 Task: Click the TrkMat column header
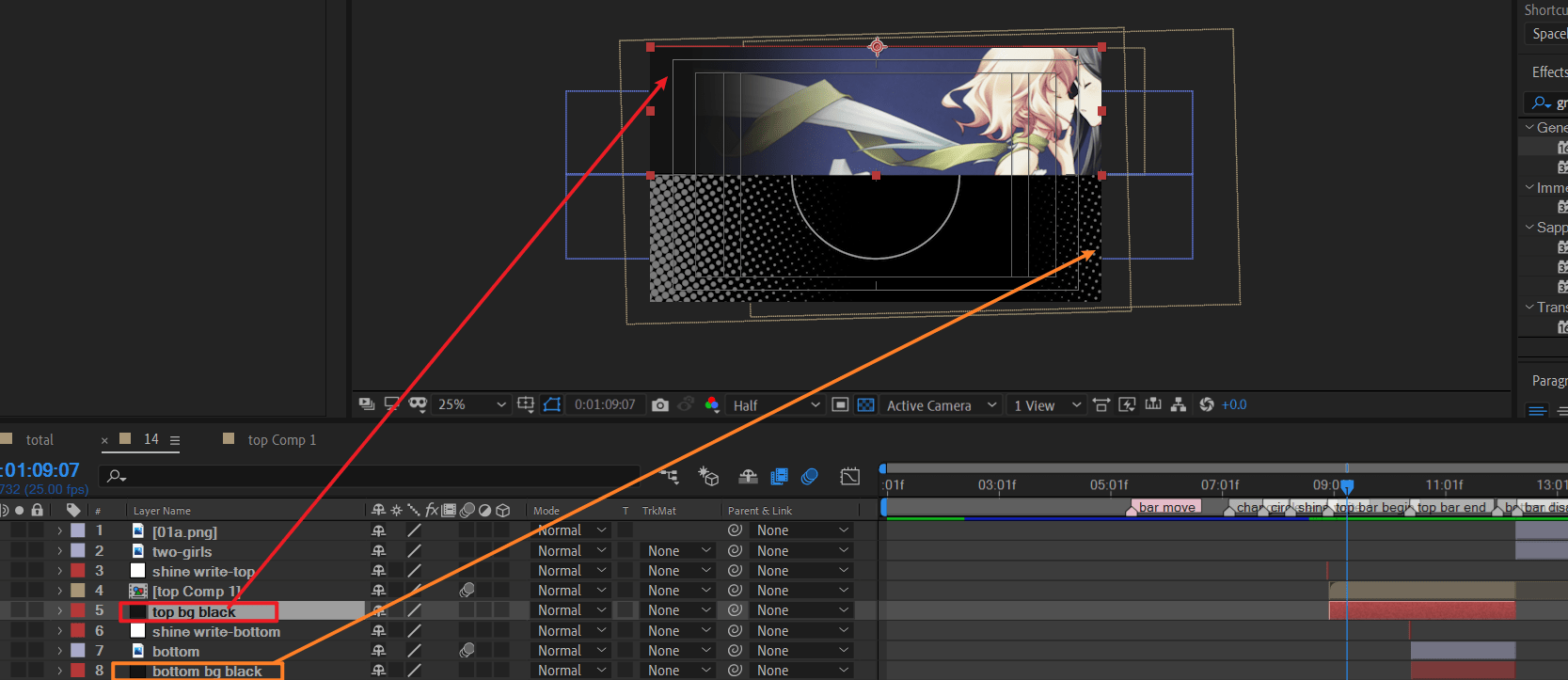point(658,511)
